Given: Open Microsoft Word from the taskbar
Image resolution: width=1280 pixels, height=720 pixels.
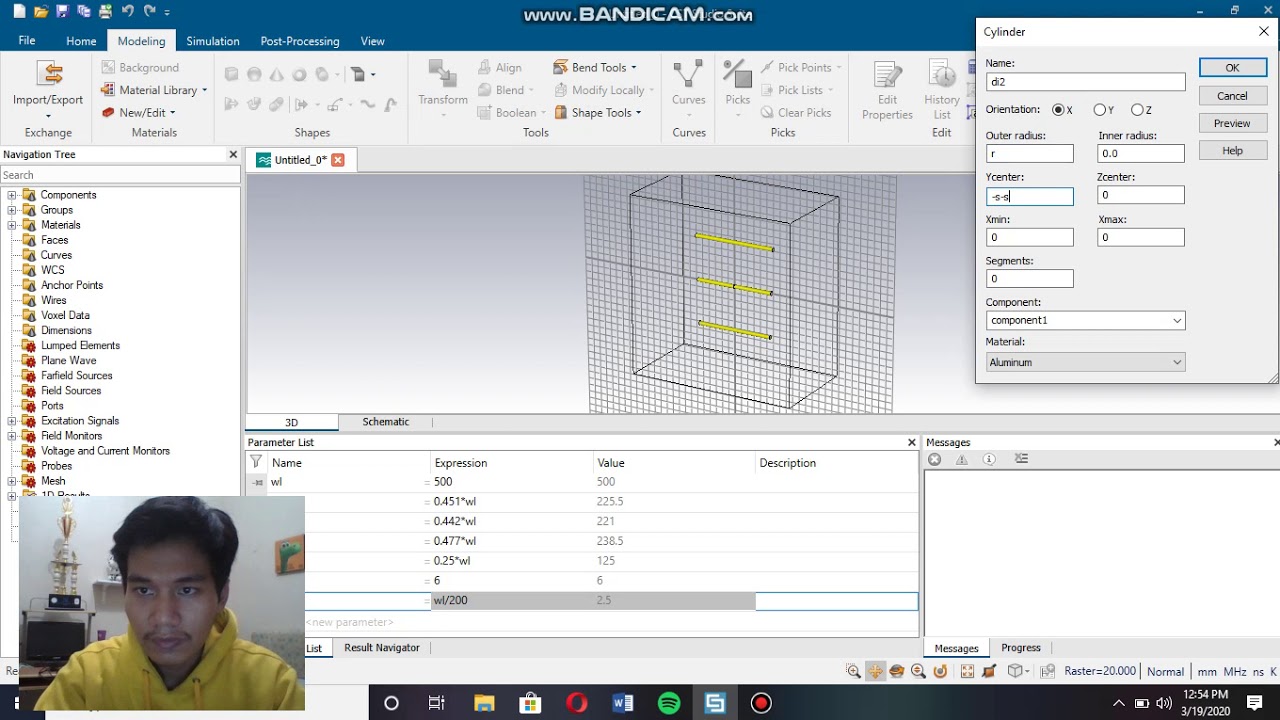Looking at the screenshot, I should (623, 703).
